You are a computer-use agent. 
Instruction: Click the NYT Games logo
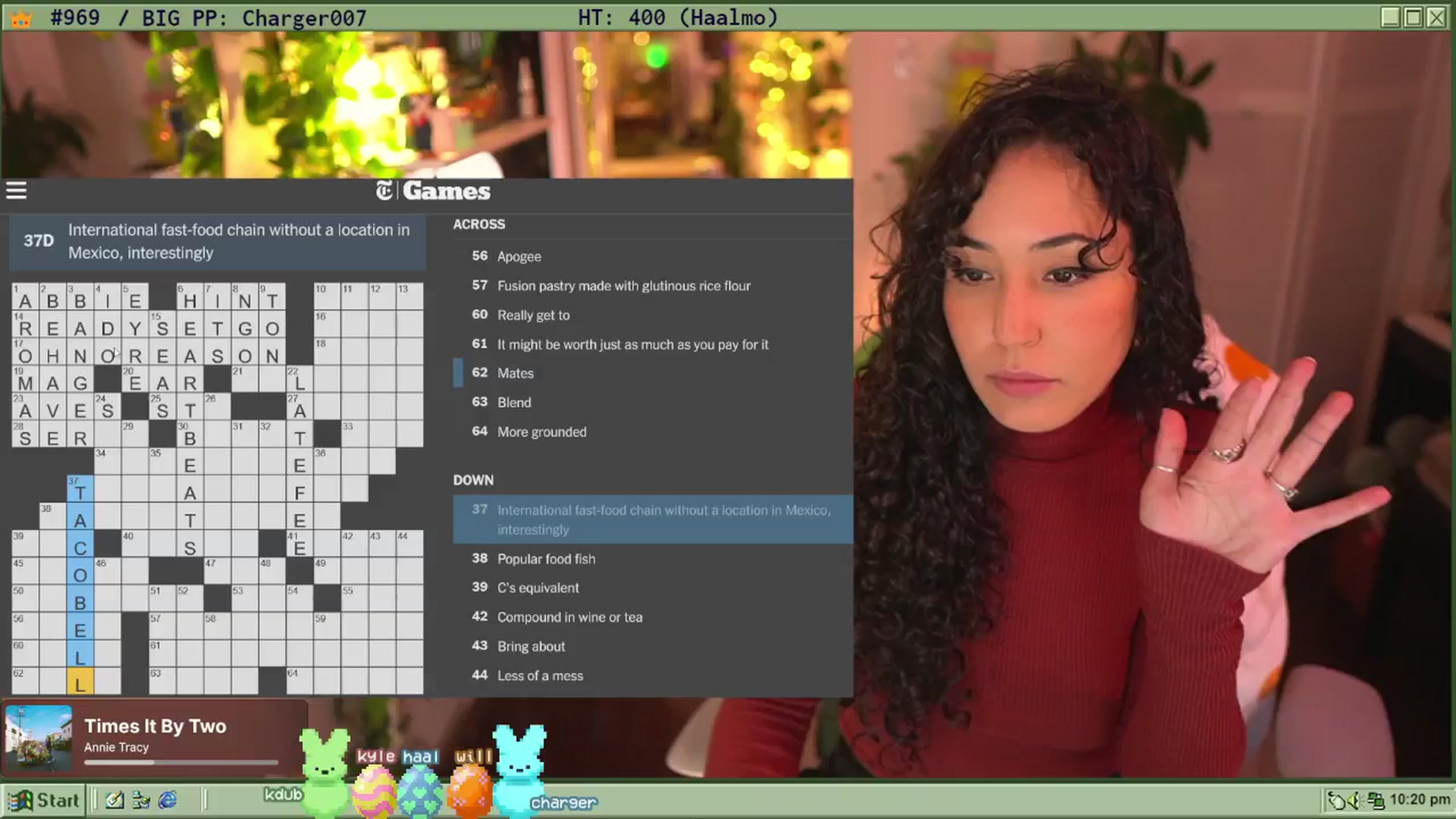[433, 191]
